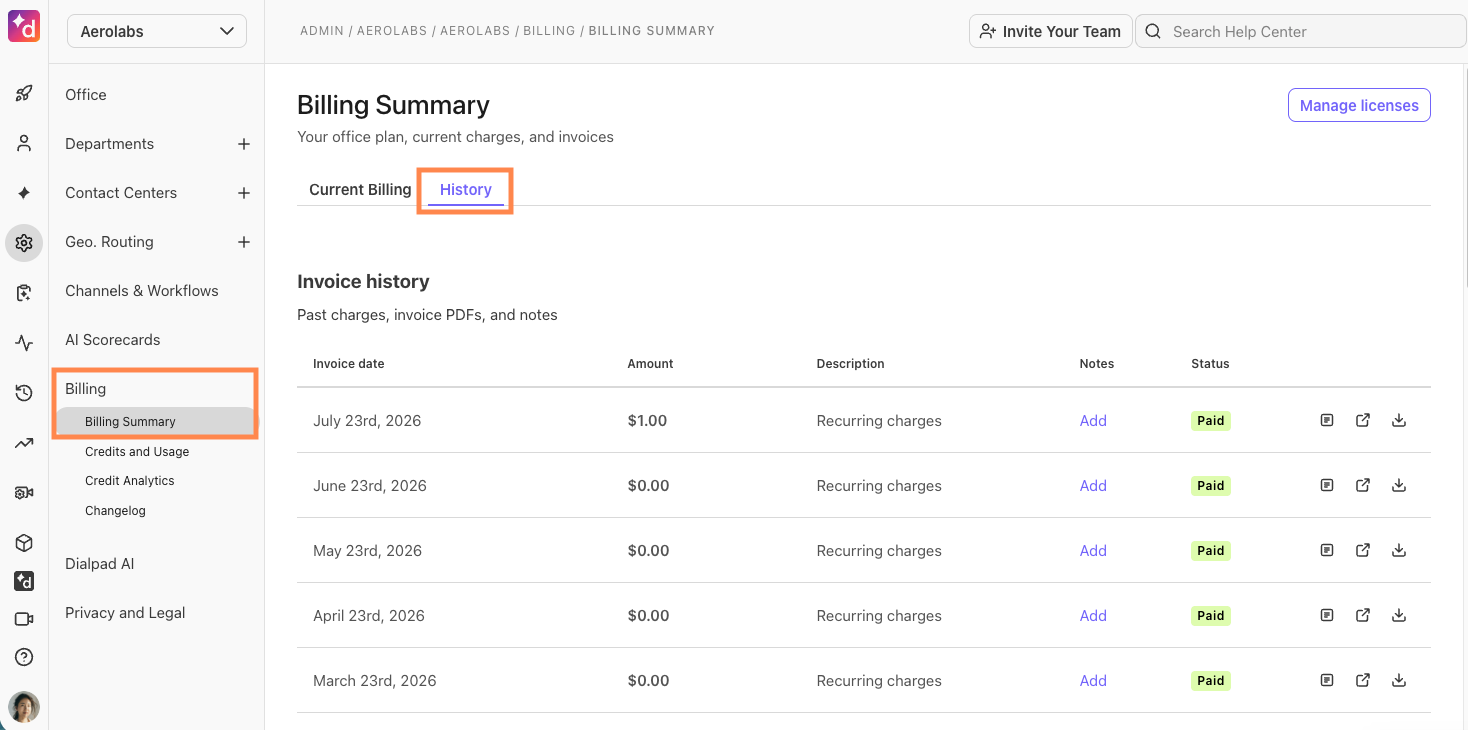Open the recordings camera-gear sidebar icon

pos(24,493)
